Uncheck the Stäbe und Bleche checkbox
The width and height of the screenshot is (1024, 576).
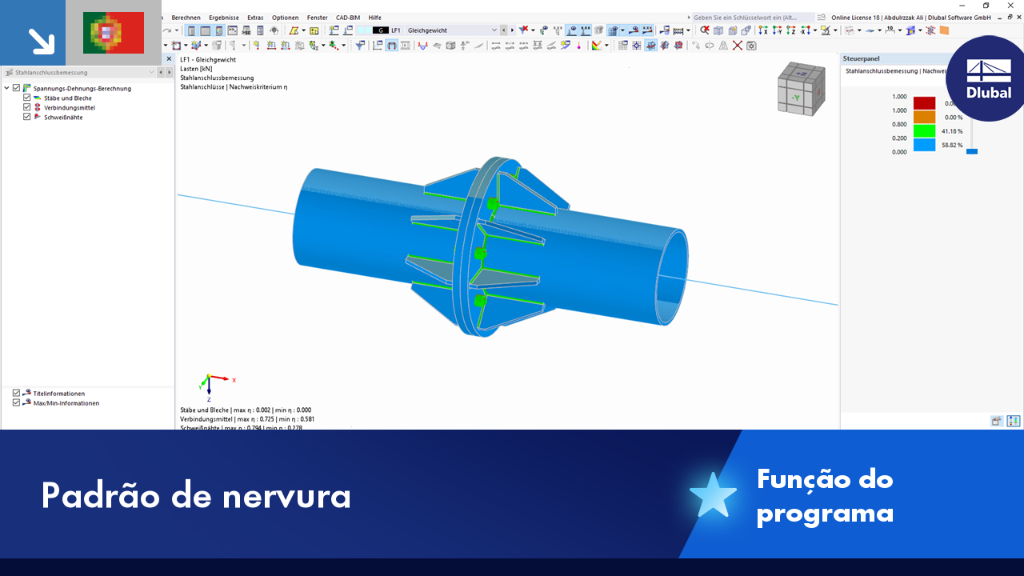(27, 97)
